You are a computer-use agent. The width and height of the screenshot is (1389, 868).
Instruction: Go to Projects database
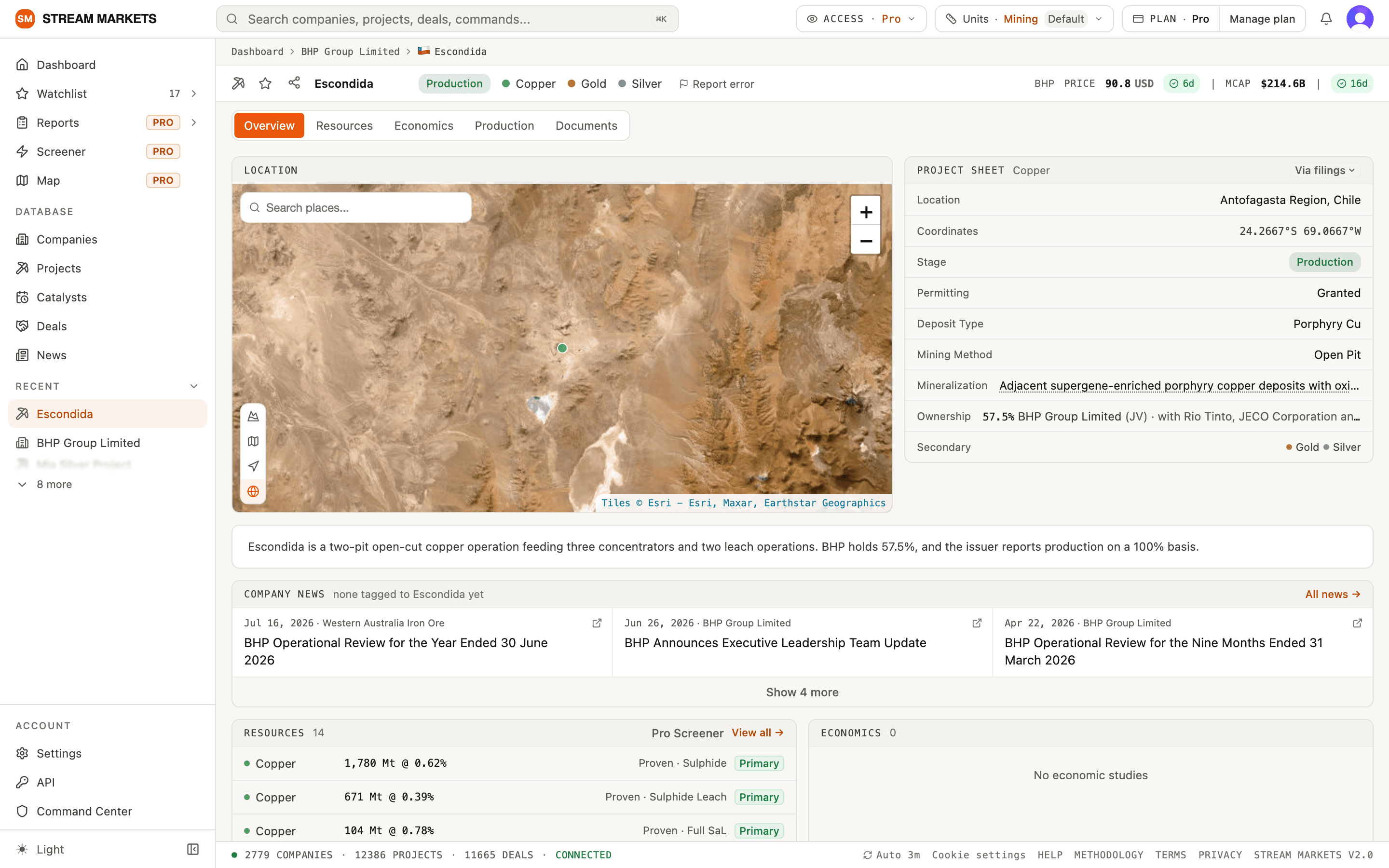[x=108, y=268]
